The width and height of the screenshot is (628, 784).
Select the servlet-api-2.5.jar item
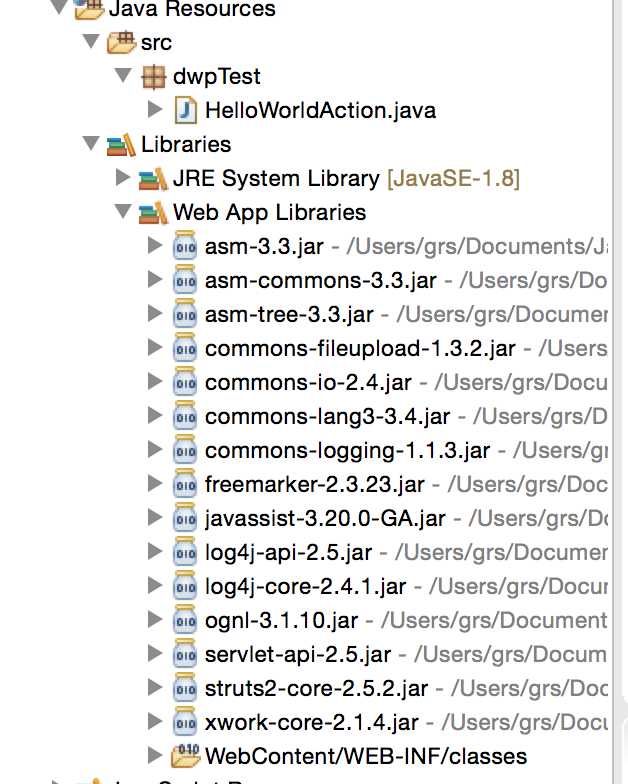pos(298,654)
